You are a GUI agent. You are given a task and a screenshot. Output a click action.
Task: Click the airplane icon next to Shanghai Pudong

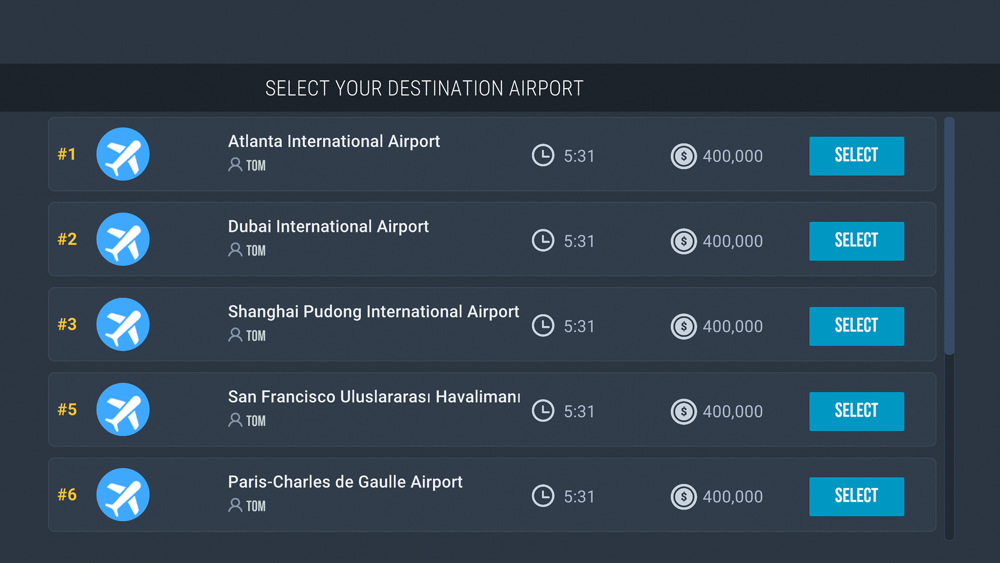click(x=123, y=325)
